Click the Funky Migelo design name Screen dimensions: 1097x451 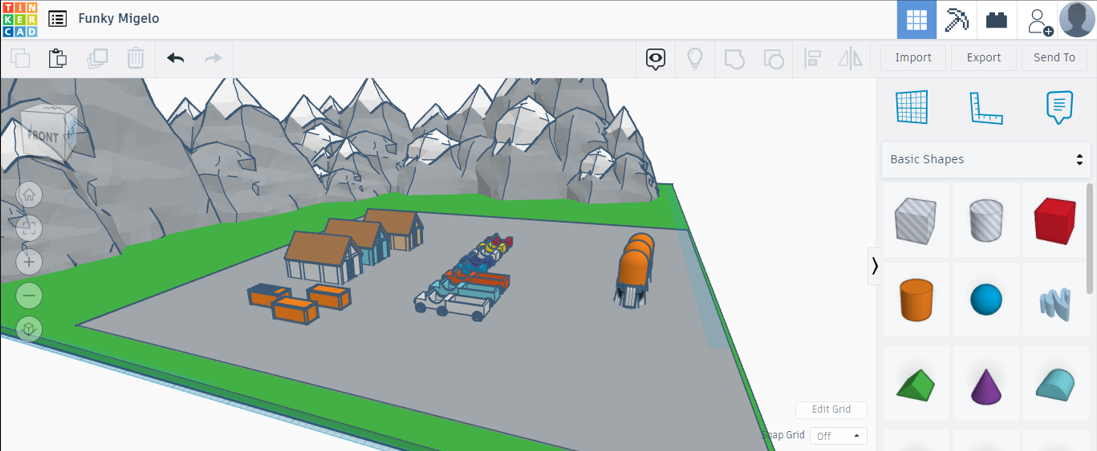[118, 19]
